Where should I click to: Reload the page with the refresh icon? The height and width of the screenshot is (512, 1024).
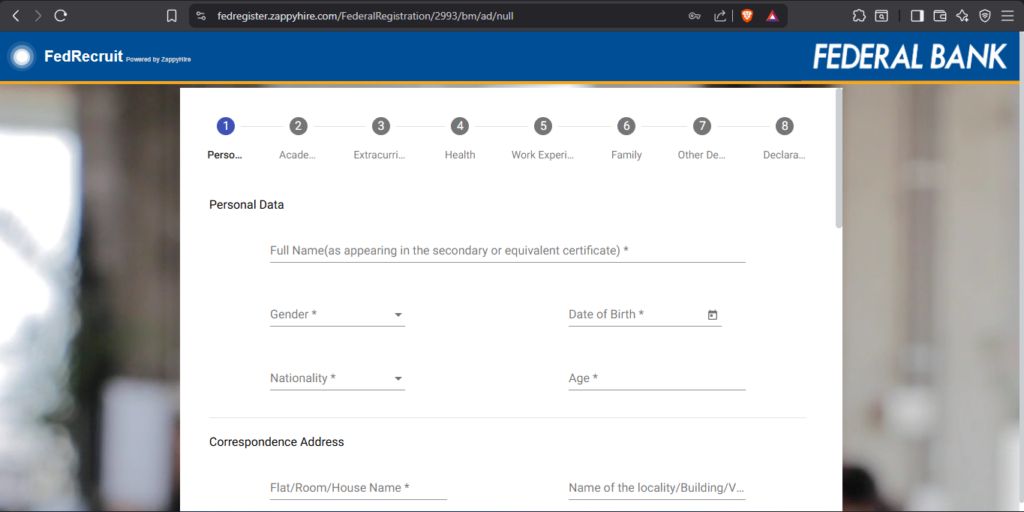(x=61, y=16)
